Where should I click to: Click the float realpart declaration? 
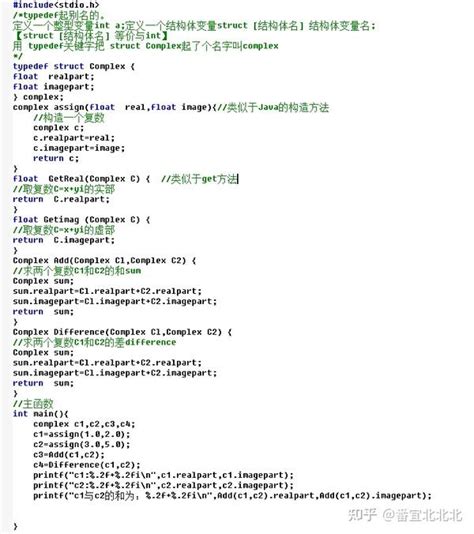point(53,76)
